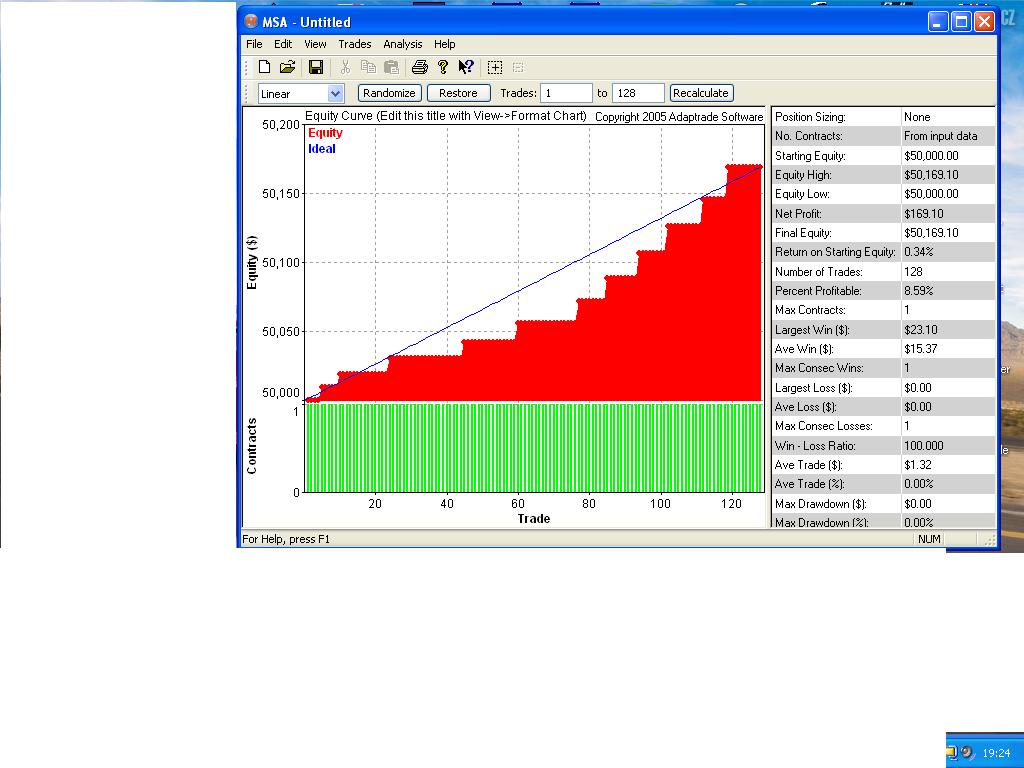Click the open folder toolbar icon
Screen dimensions: 1024x768
287,67
